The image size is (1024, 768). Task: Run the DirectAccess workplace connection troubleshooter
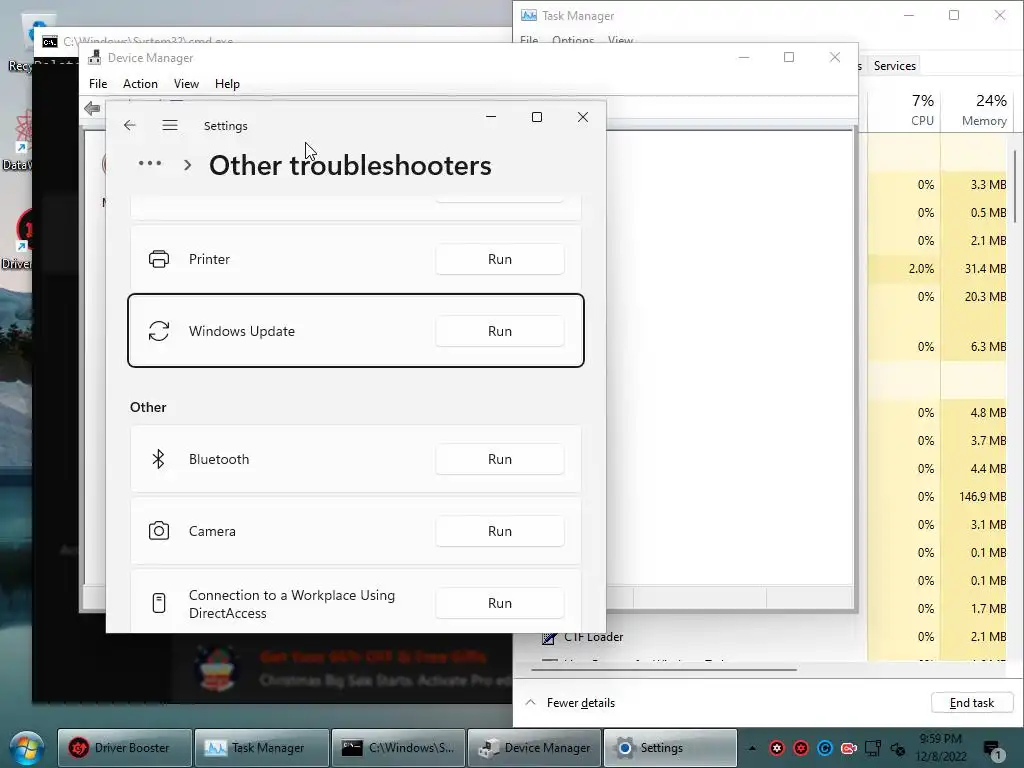pos(500,603)
